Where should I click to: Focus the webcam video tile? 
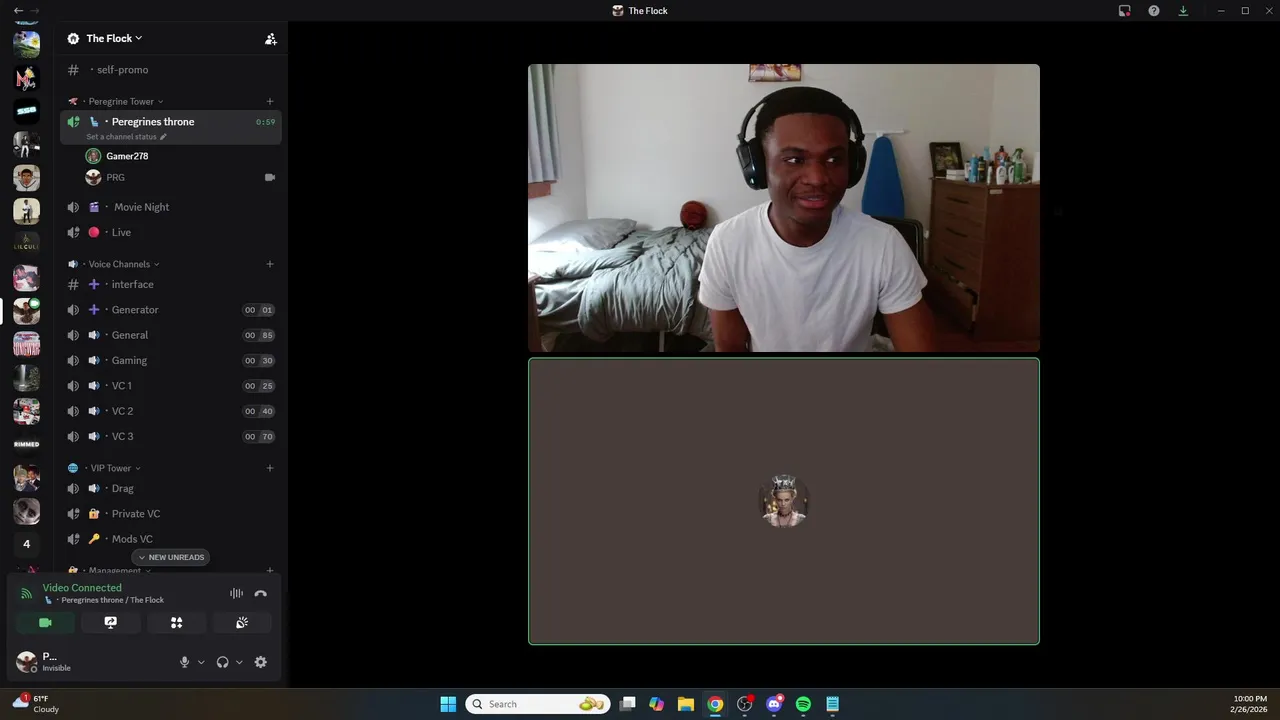point(784,208)
